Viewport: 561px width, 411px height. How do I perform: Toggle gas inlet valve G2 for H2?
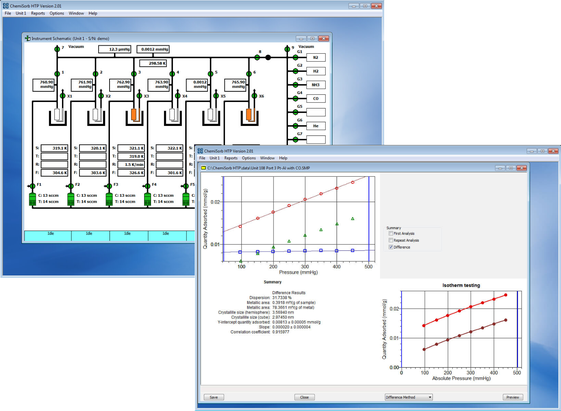[296, 71]
